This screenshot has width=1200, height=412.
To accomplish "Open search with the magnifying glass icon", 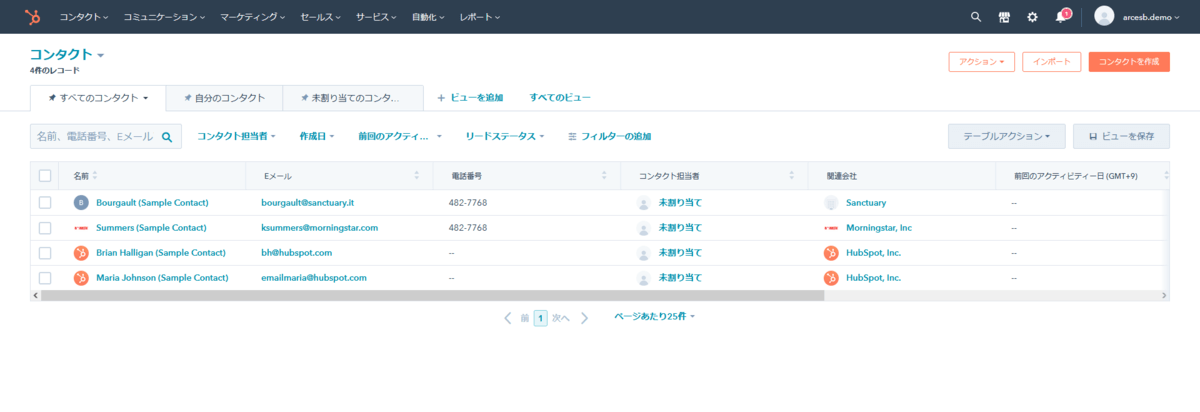I will coord(976,17).
